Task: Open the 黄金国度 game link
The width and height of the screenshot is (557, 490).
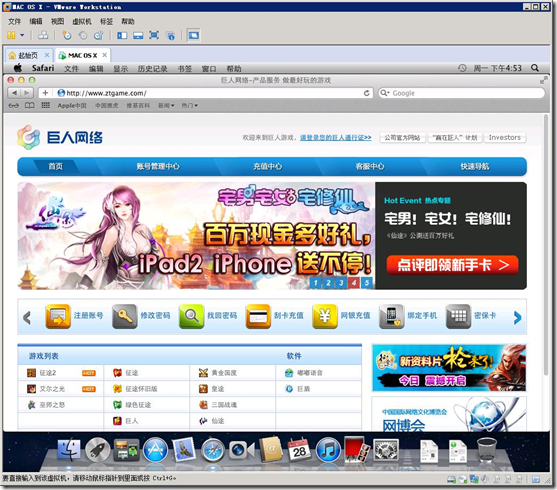Action: 224,373
